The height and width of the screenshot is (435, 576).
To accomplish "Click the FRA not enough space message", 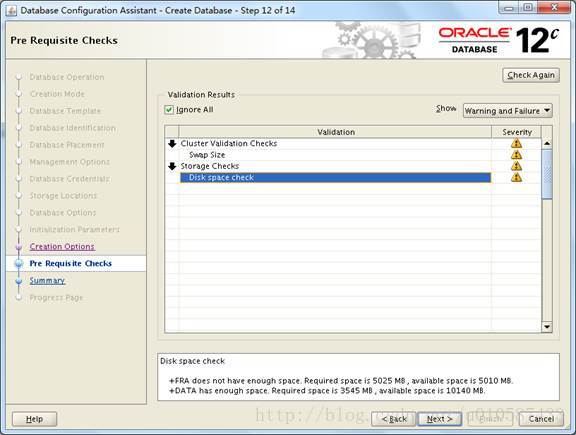I will coord(341,381).
